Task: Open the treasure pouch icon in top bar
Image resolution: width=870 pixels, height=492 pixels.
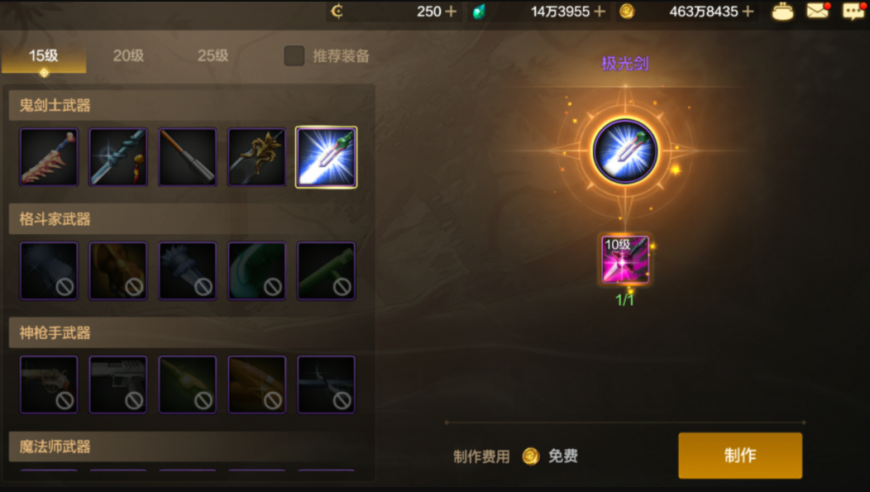Action: click(782, 11)
